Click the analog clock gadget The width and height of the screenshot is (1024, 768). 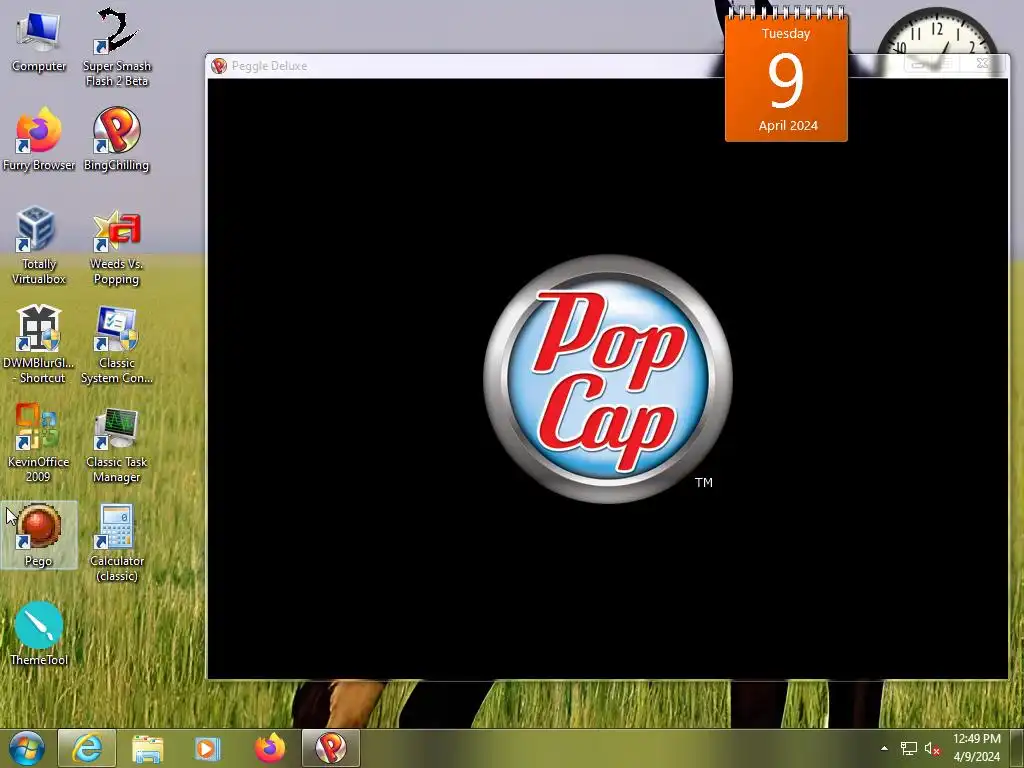pos(937,38)
